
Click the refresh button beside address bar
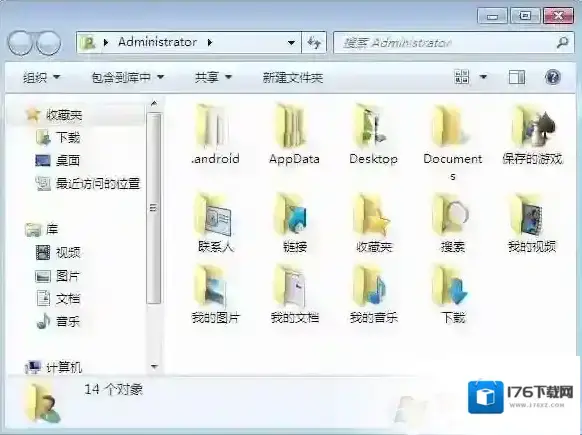coord(314,43)
